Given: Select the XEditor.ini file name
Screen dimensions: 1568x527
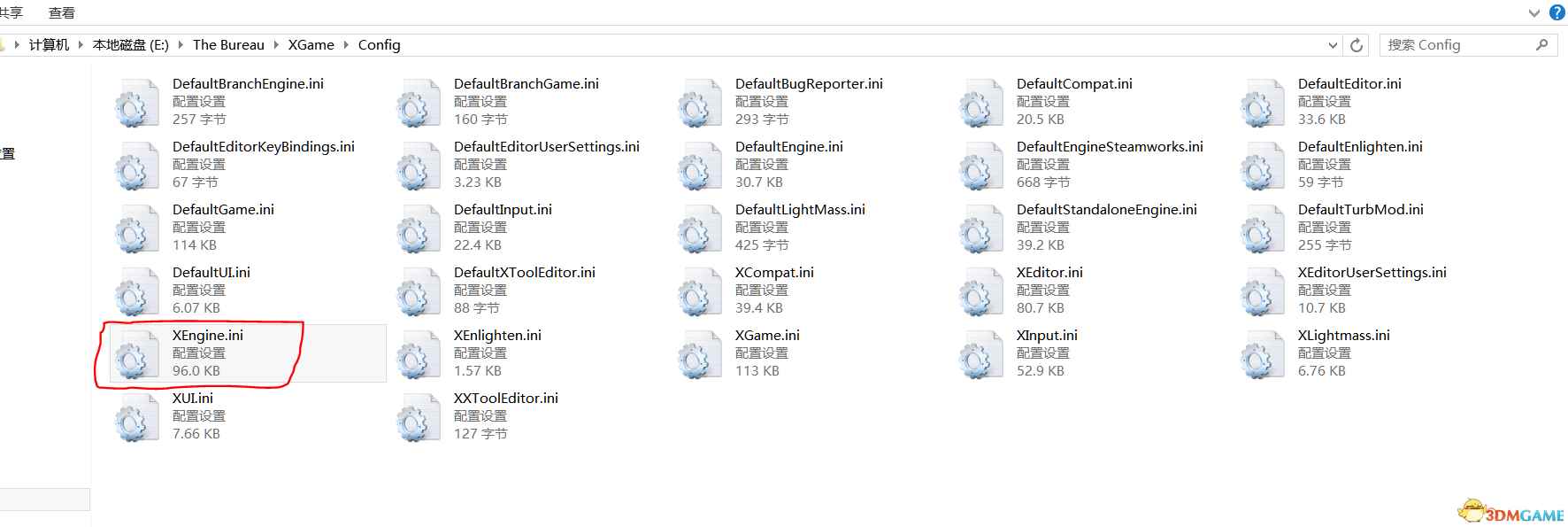Looking at the screenshot, I should point(1049,272).
